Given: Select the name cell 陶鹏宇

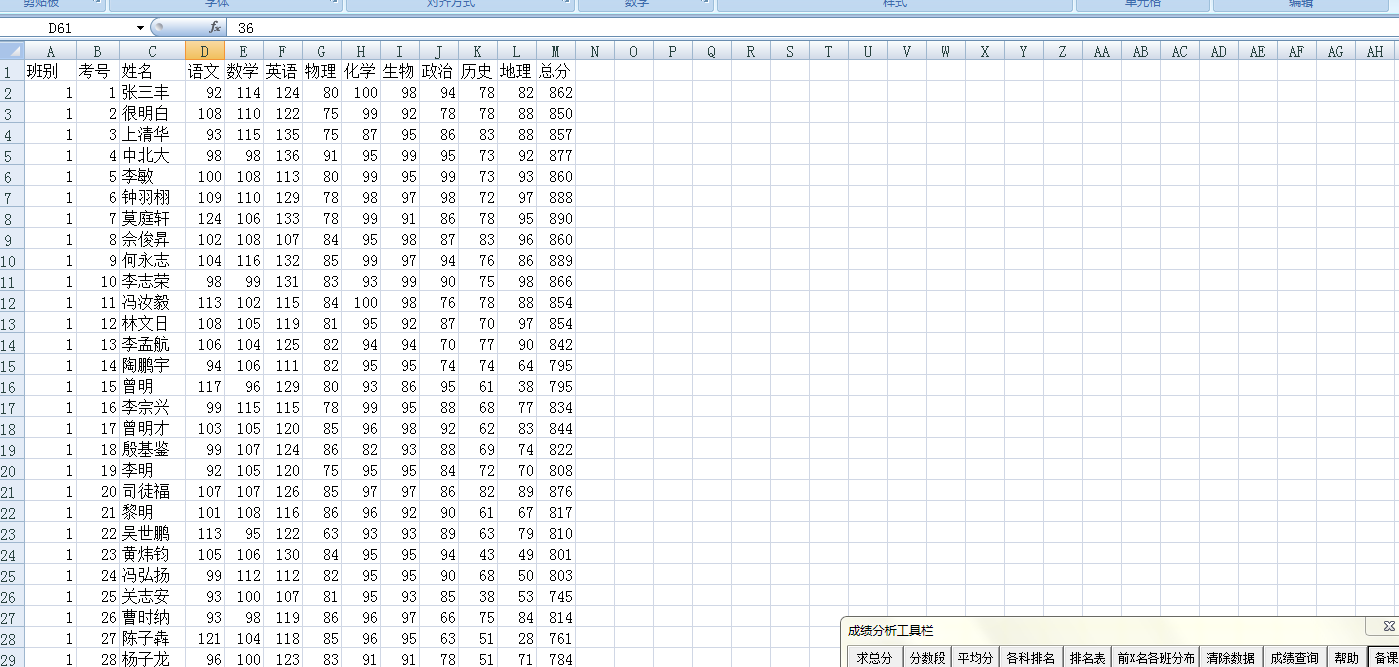Looking at the screenshot, I should tap(152, 365).
